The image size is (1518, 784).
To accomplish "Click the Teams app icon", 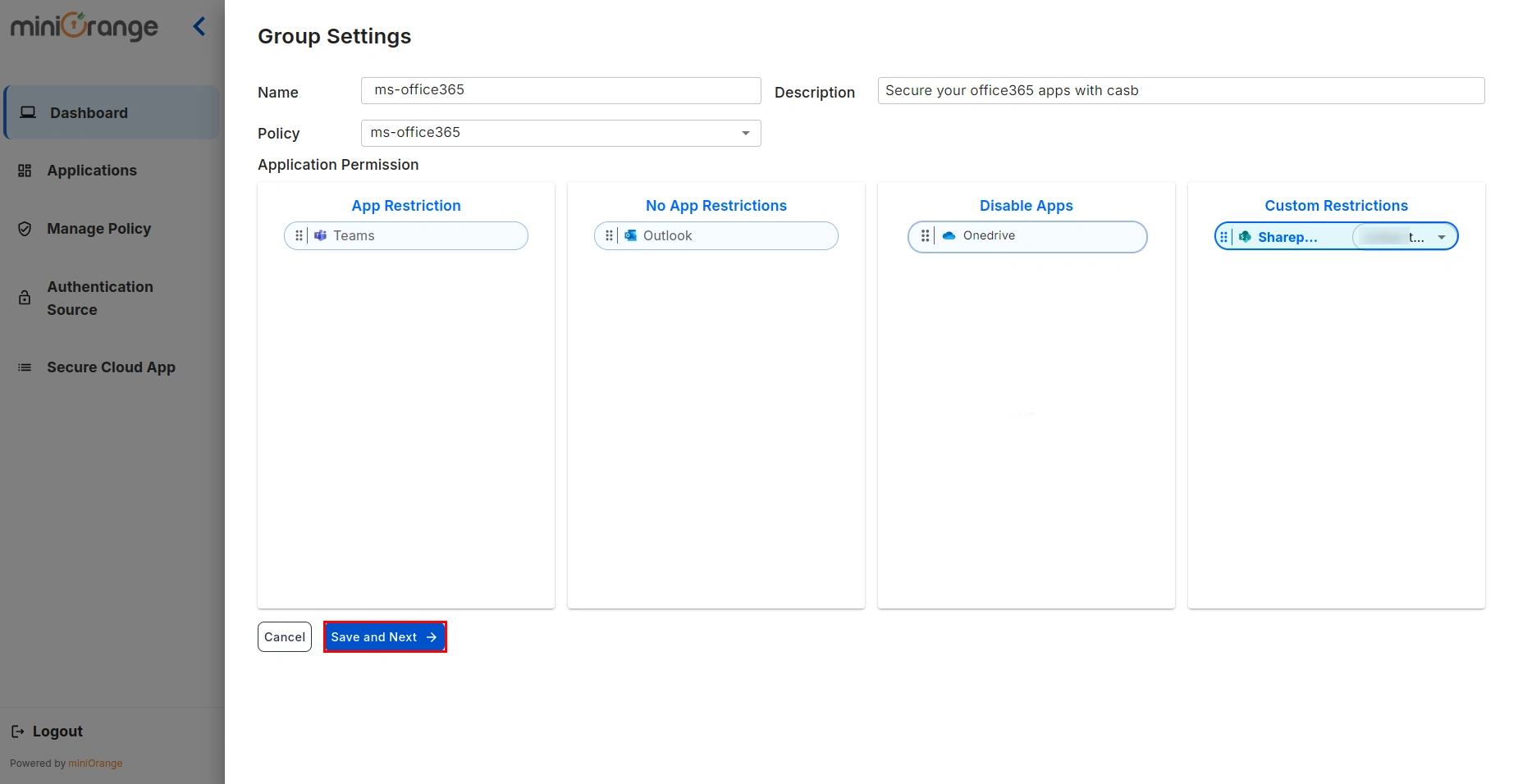I will tap(320, 235).
